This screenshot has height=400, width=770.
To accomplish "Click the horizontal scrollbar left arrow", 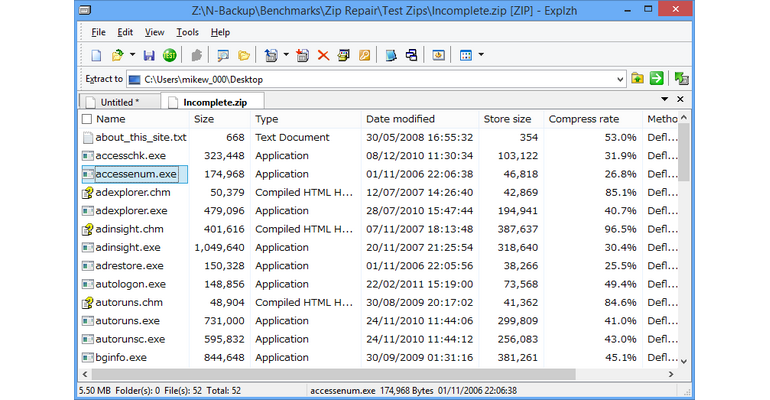I will click(85, 374).
